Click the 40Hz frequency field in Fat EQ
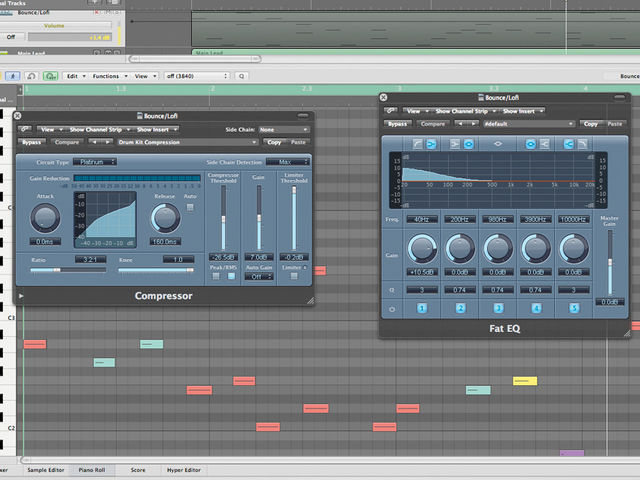 (422, 219)
